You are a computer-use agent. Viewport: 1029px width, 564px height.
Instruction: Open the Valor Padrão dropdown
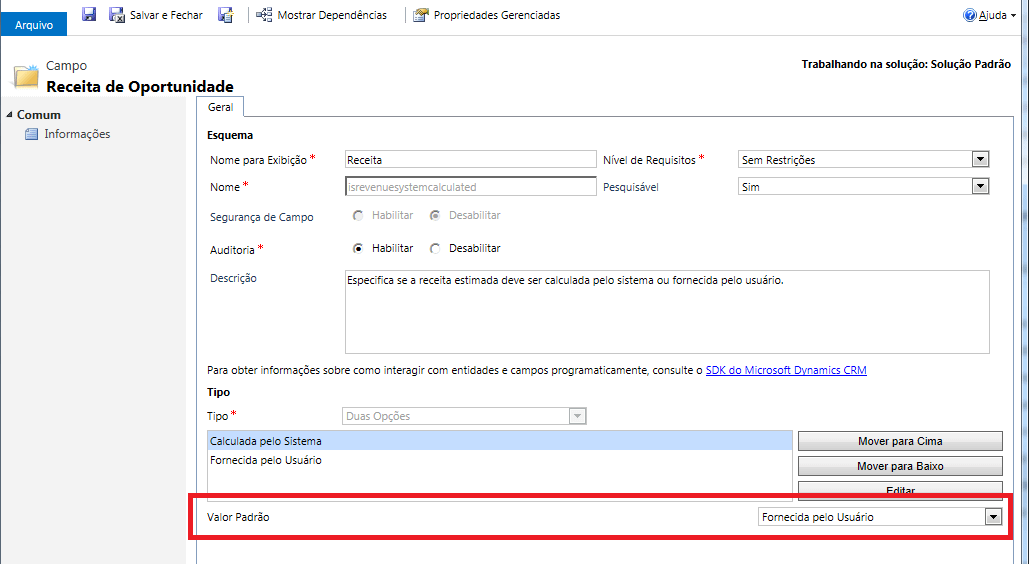click(992, 517)
